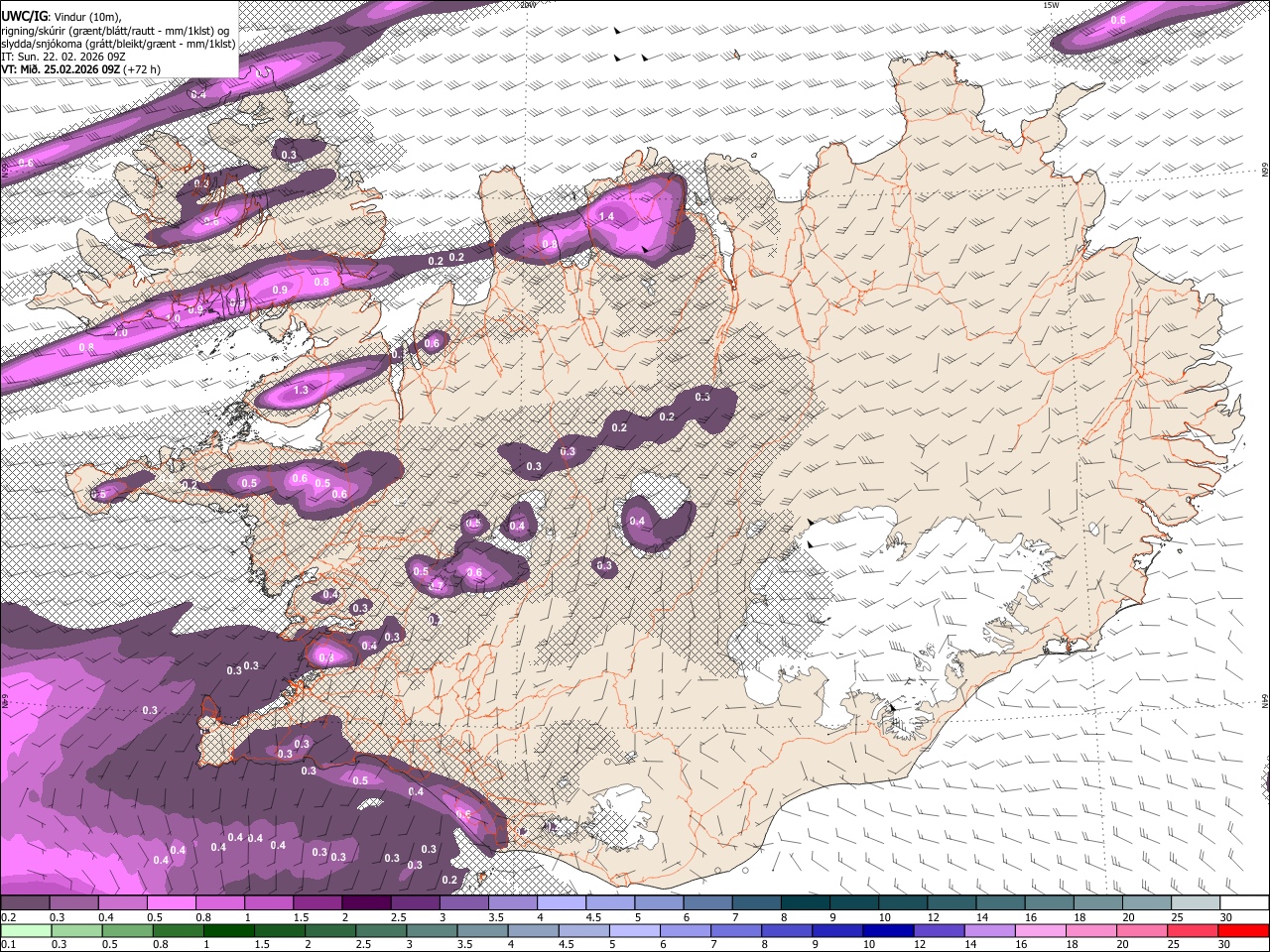Pick the white swatch above snow legend 30
The height and width of the screenshot is (952, 1270).
(1243, 903)
